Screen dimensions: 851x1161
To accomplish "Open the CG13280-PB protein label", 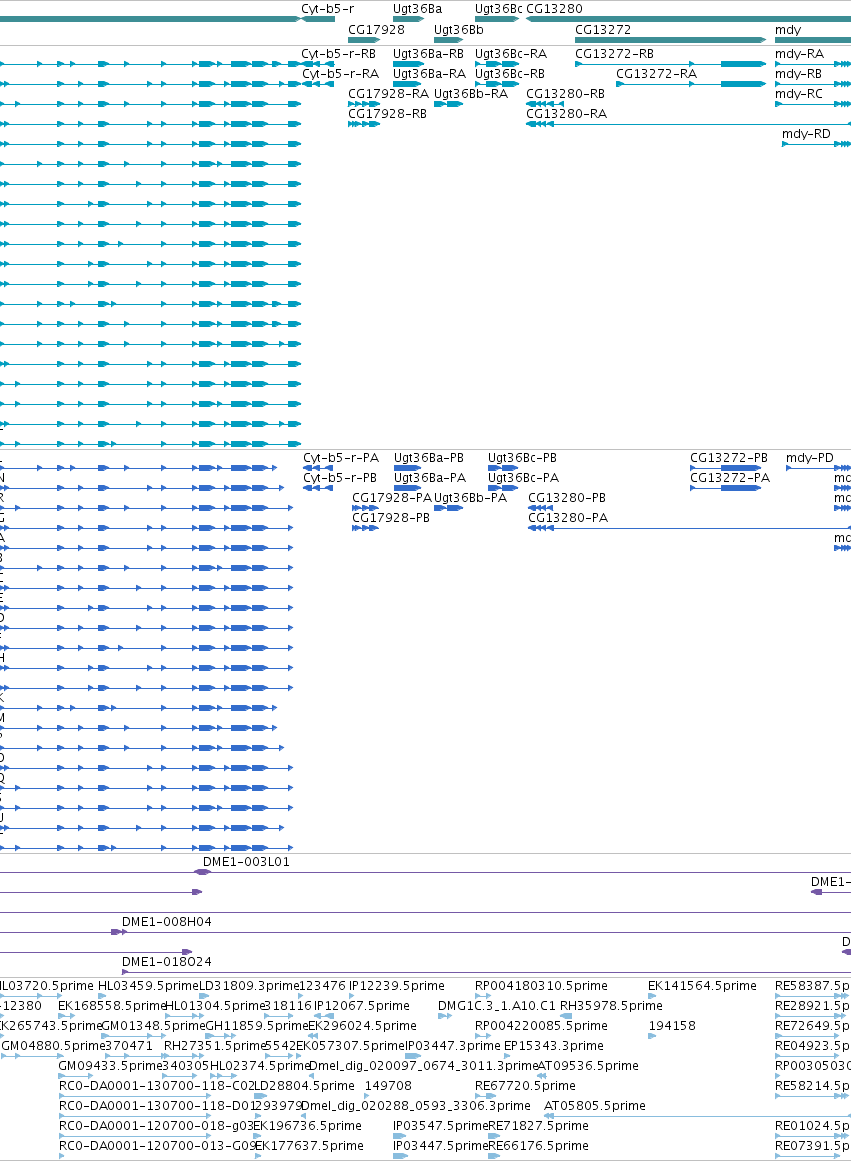I will pos(567,498).
